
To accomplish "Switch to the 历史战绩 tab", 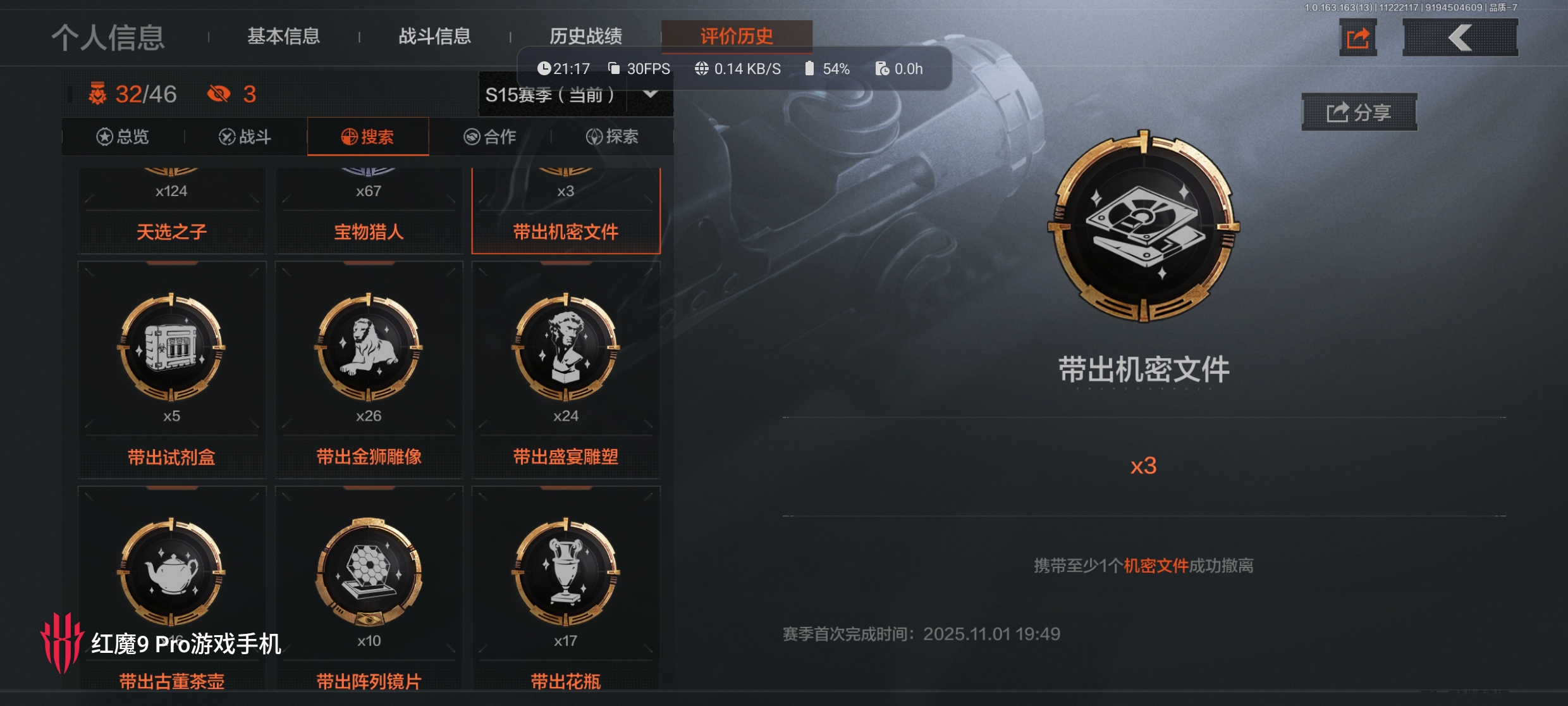I will 585,36.
